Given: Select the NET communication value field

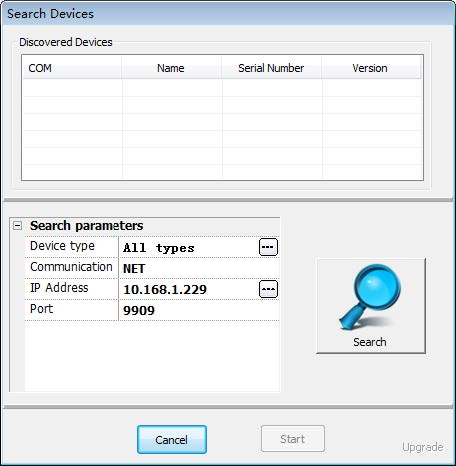Looking at the screenshot, I should (199, 268).
